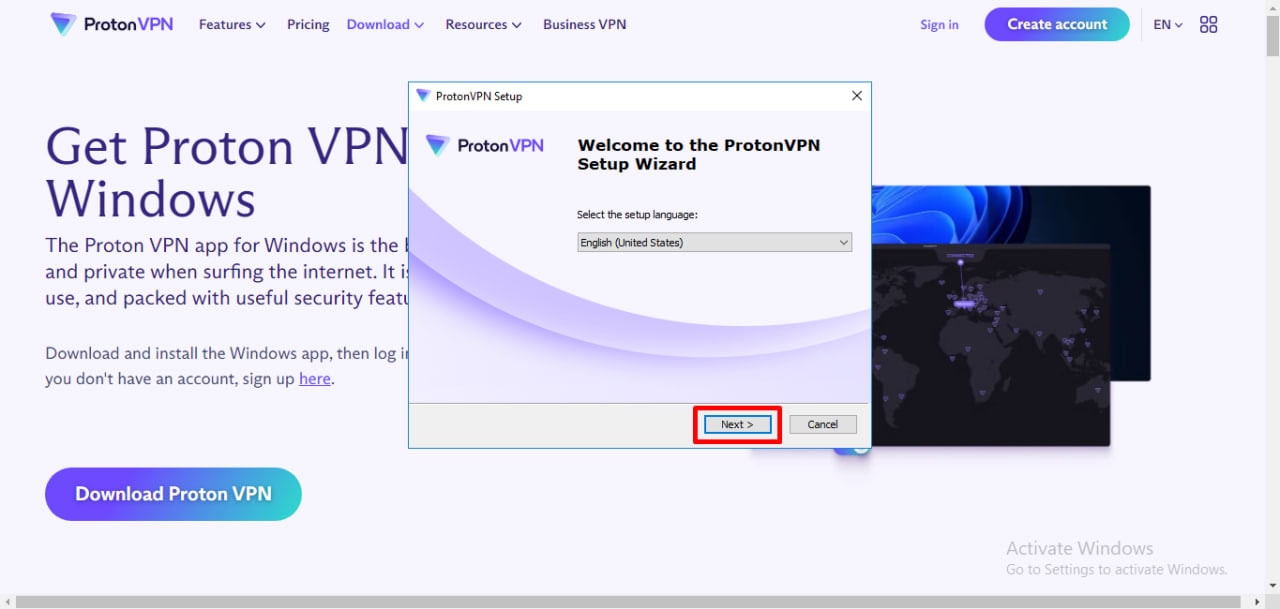Click Next in the setup wizard
1280x609 pixels.
pyautogui.click(x=737, y=425)
